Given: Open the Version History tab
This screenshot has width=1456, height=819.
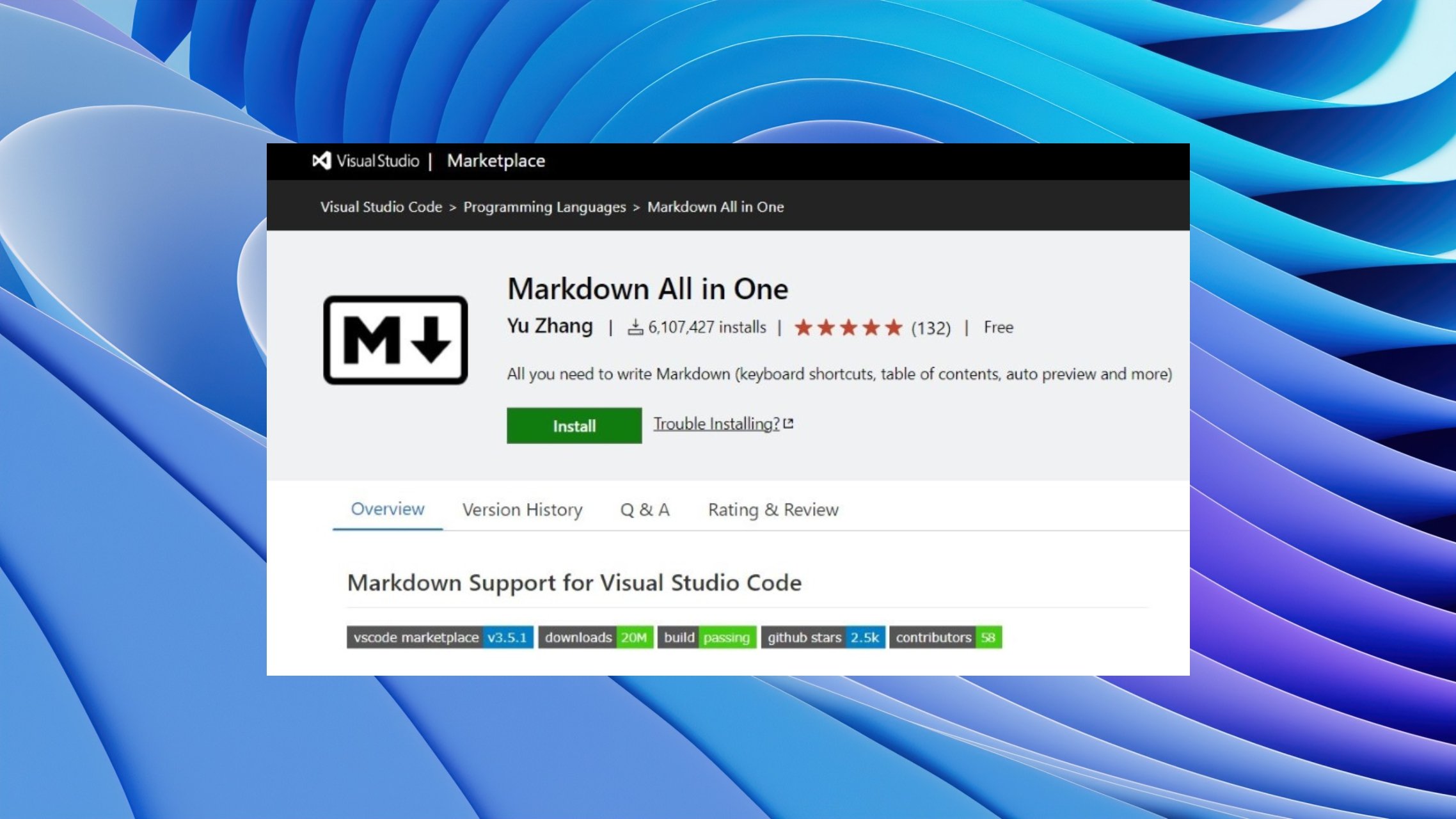Looking at the screenshot, I should point(522,510).
